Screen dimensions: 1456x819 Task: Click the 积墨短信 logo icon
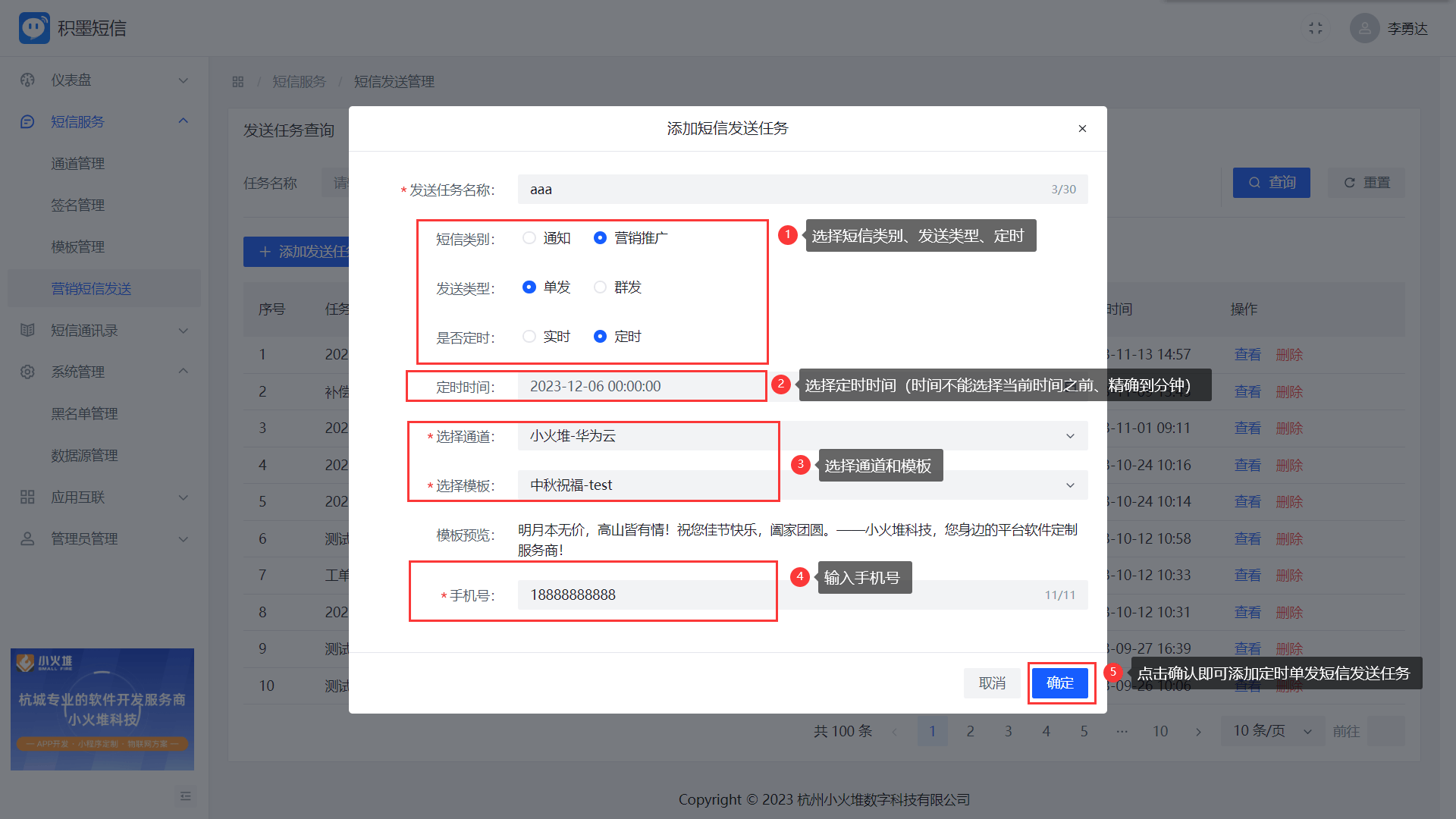click(x=34, y=28)
